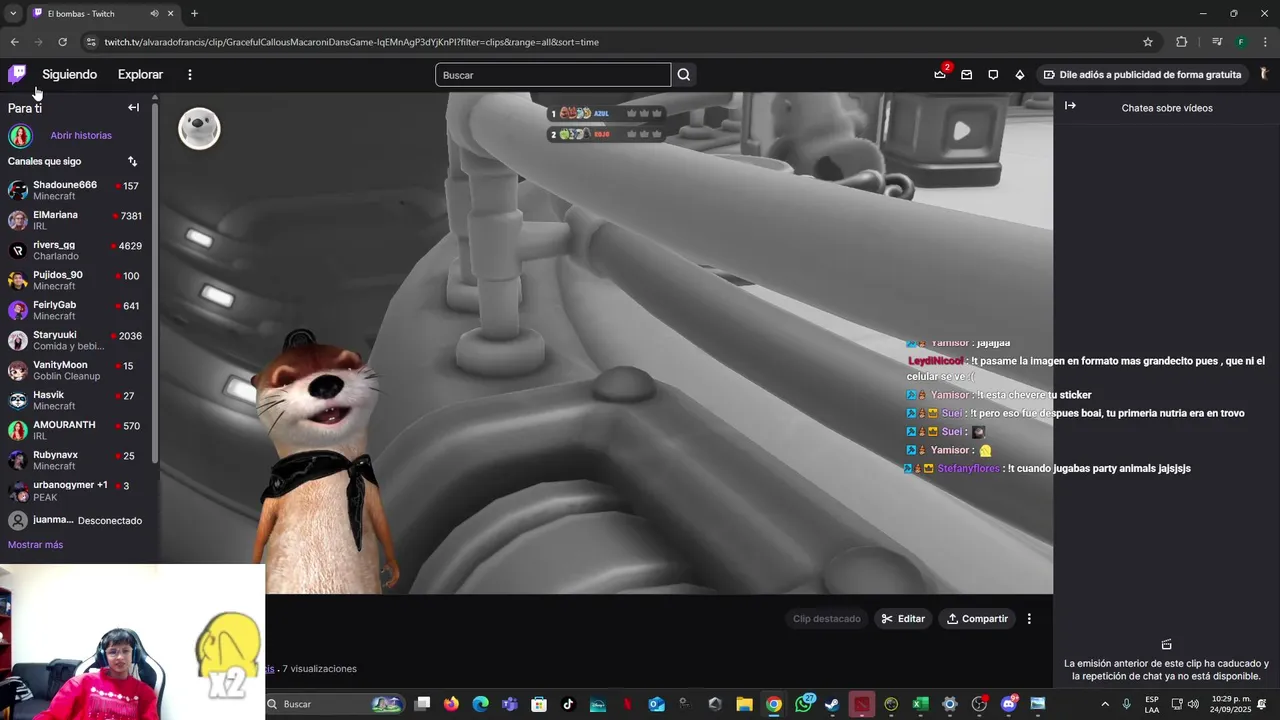The image size is (1280, 720).
Task: Open the Prime loot crown icon
Action: (940, 74)
